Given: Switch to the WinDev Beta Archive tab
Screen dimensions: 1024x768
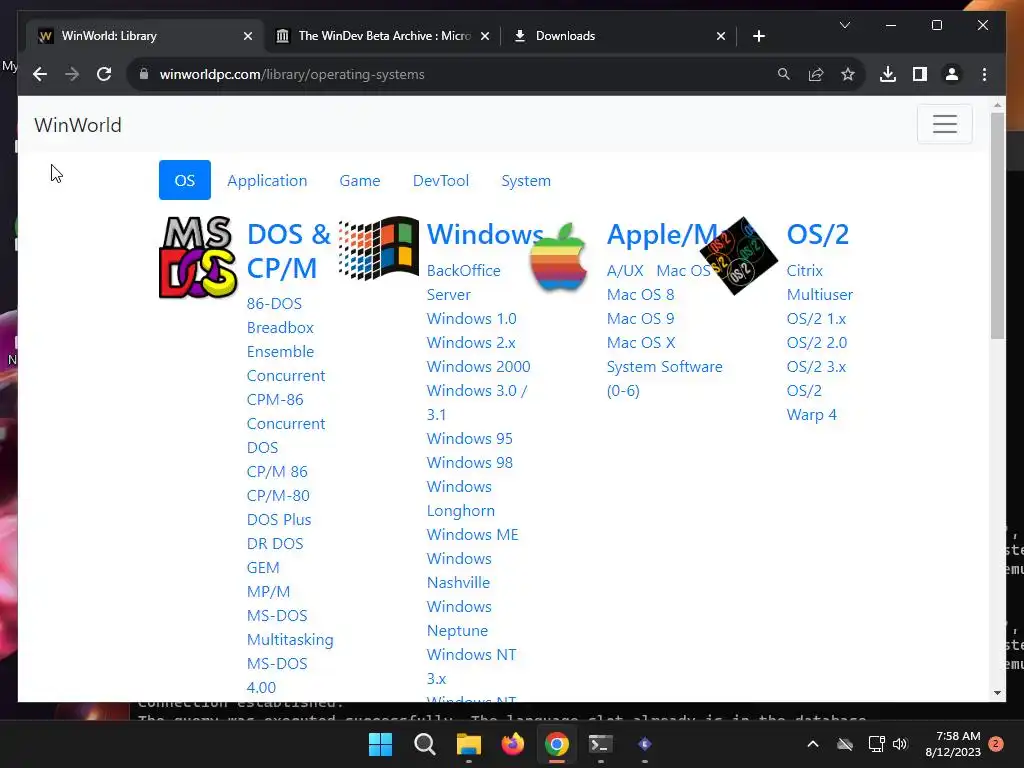Looking at the screenshot, I should pyautogui.click(x=383, y=36).
